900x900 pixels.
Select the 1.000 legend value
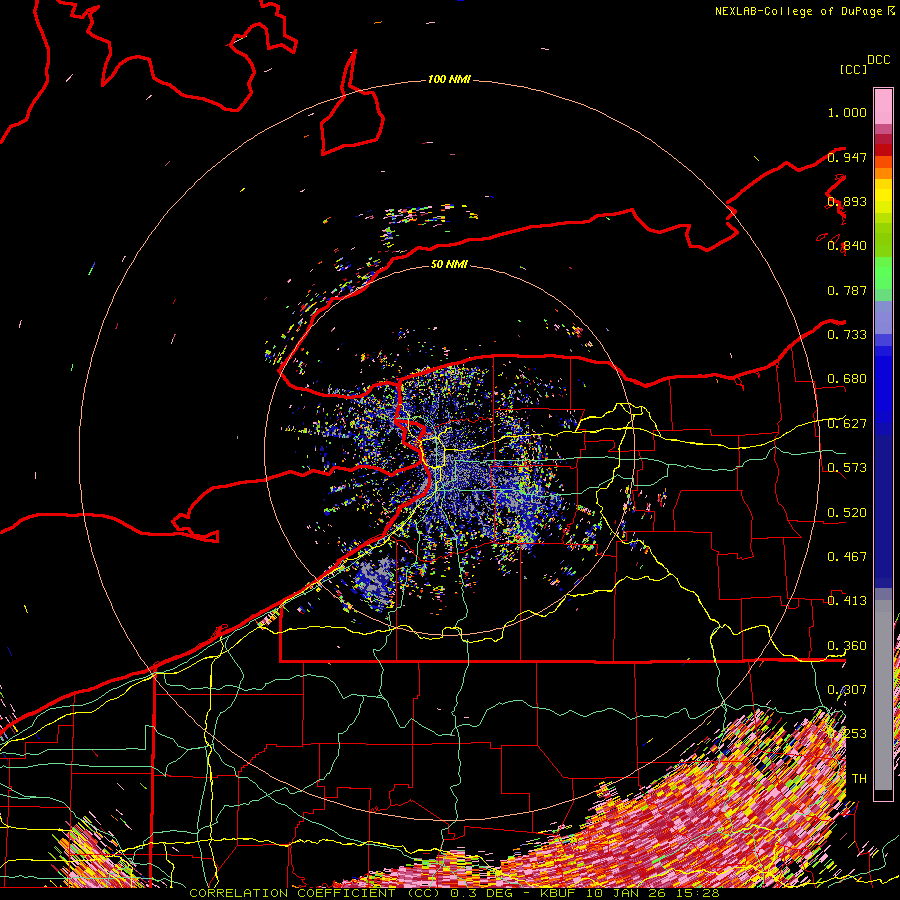[847, 112]
